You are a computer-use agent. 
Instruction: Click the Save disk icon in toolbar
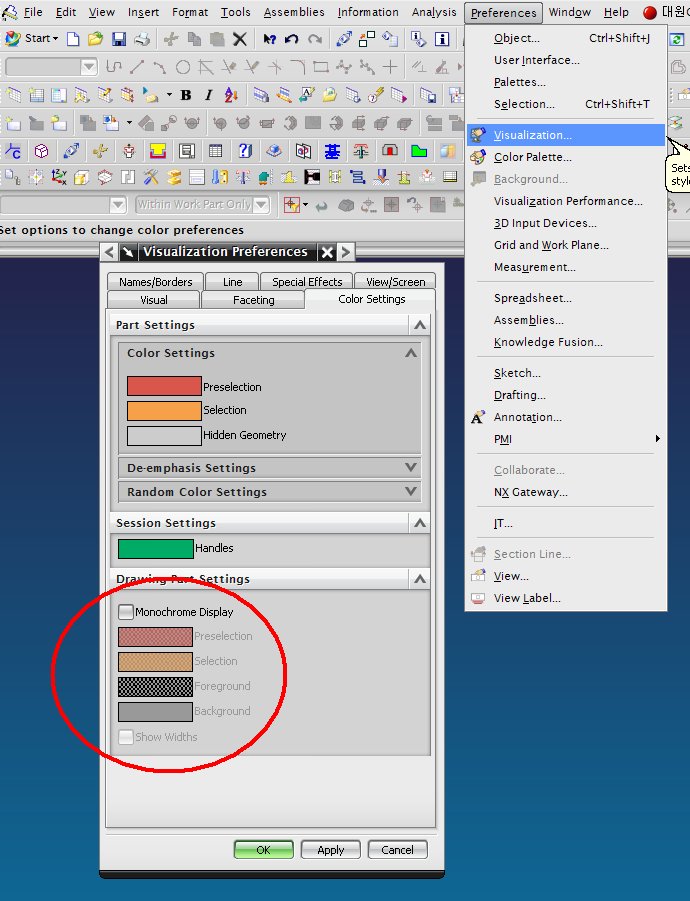point(119,39)
